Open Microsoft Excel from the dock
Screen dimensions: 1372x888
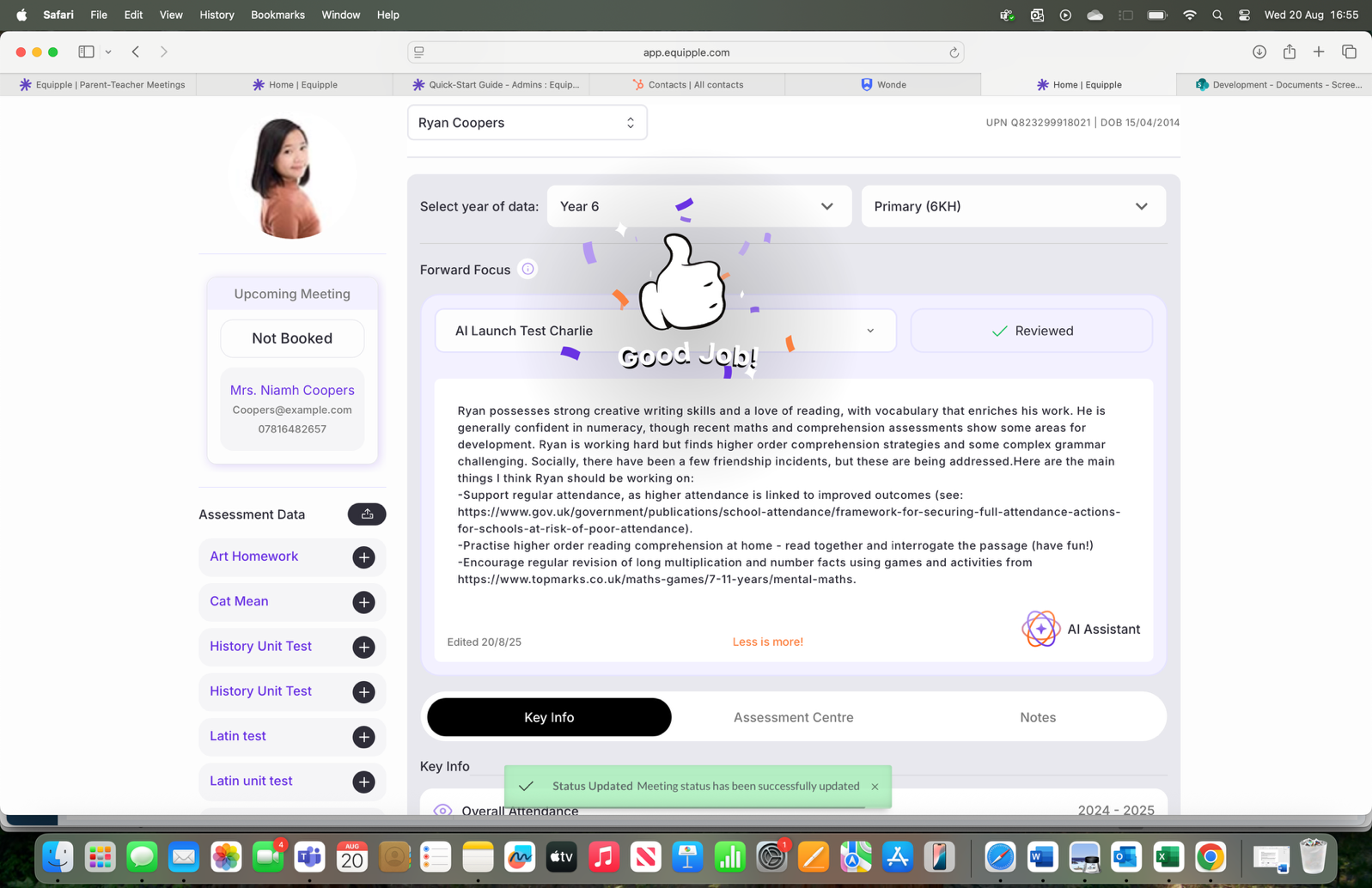(1168, 856)
